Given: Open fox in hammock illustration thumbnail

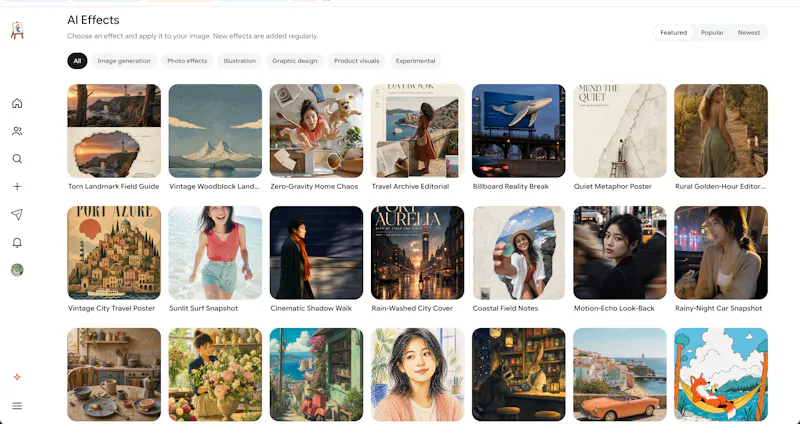Looking at the screenshot, I should (x=721, y=375).
